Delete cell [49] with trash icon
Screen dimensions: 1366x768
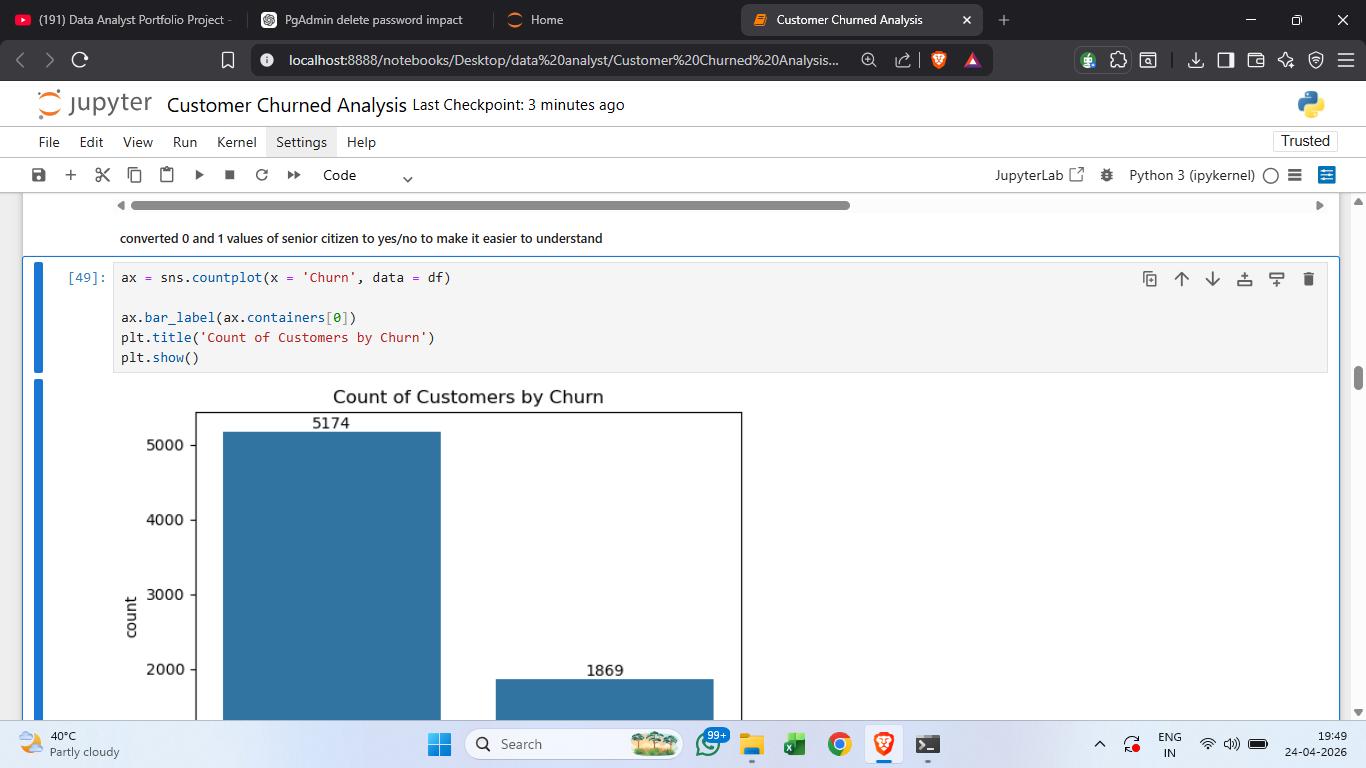tap(1308, 279)
